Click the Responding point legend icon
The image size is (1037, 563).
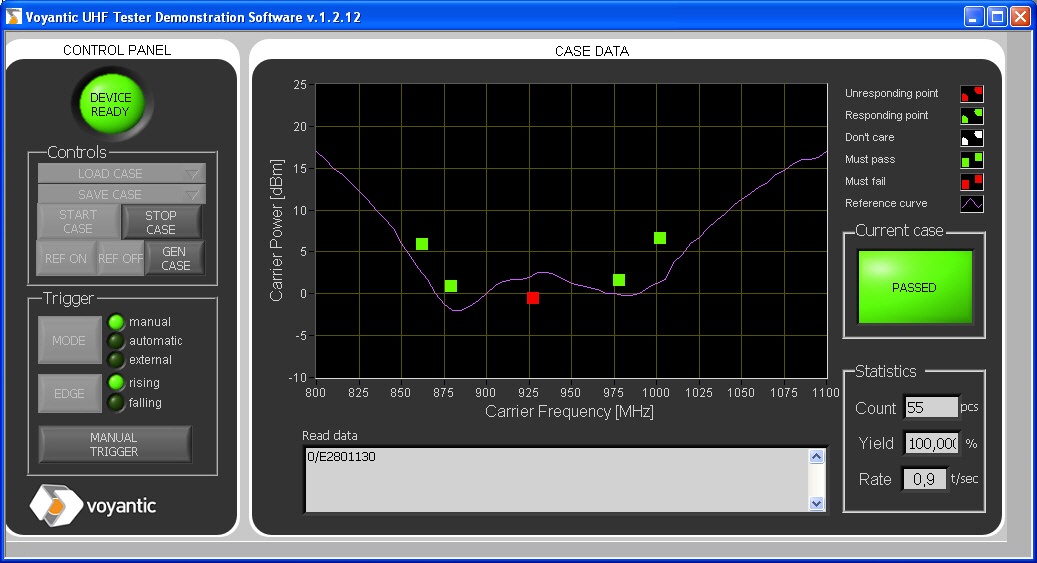971,116
